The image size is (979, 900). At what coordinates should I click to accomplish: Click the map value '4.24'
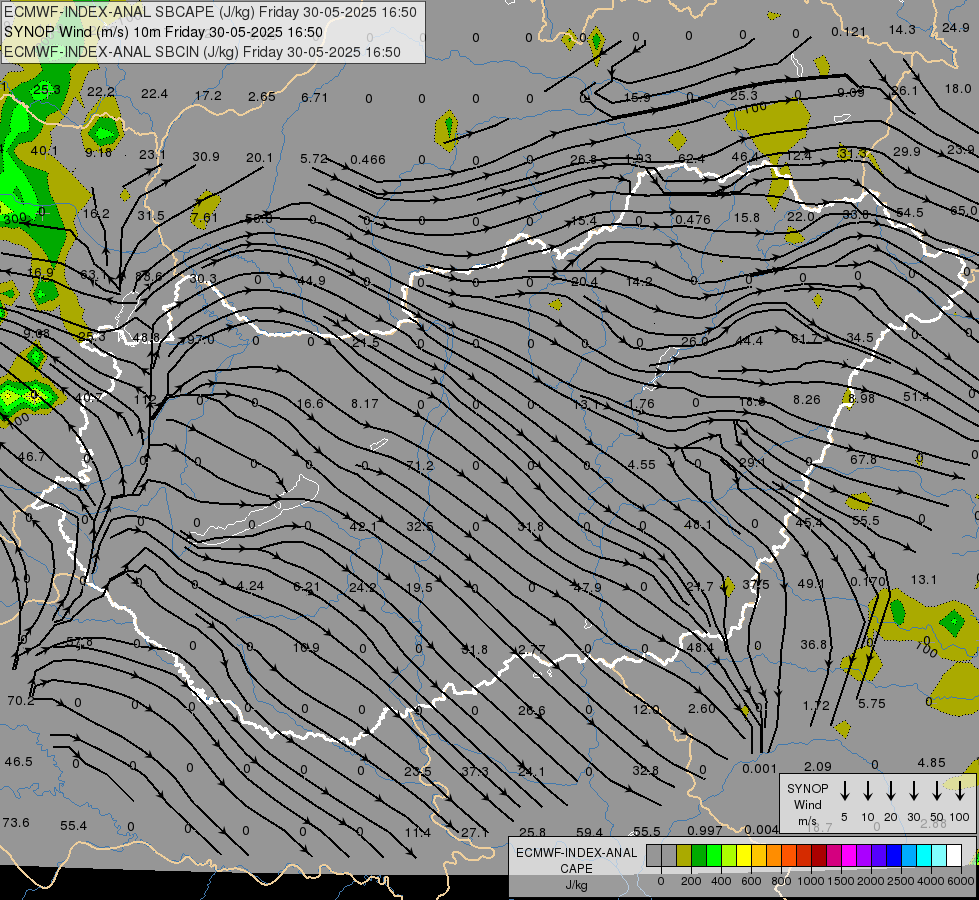coord(250,586)
